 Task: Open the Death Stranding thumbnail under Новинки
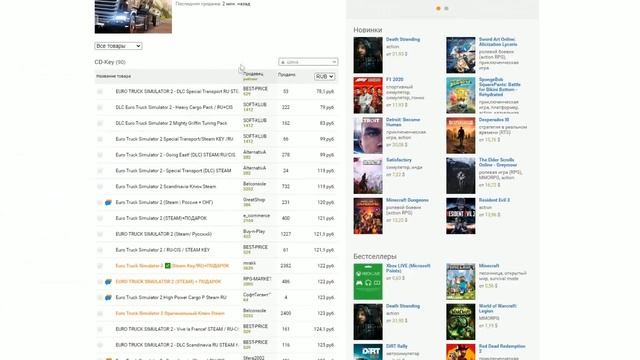click(x=368, y=55)
